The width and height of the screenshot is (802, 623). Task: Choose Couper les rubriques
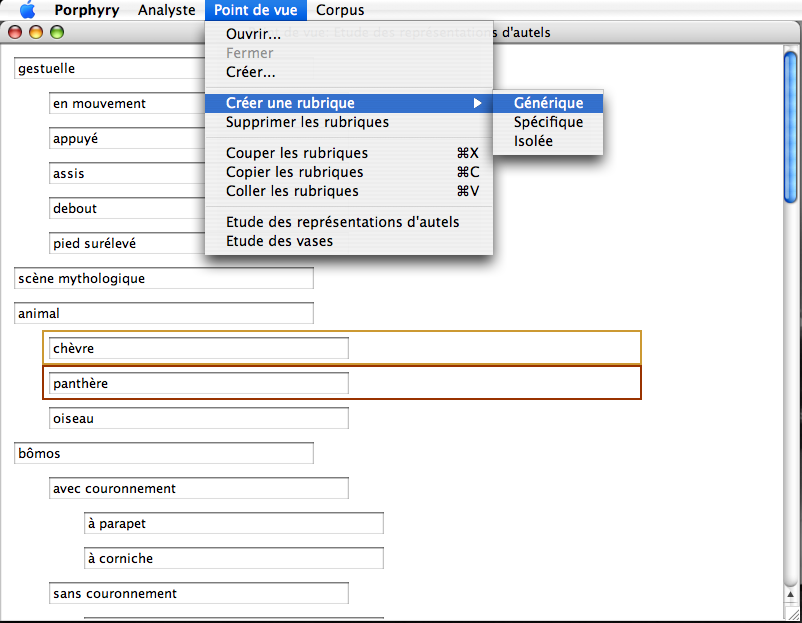[297, 153]
